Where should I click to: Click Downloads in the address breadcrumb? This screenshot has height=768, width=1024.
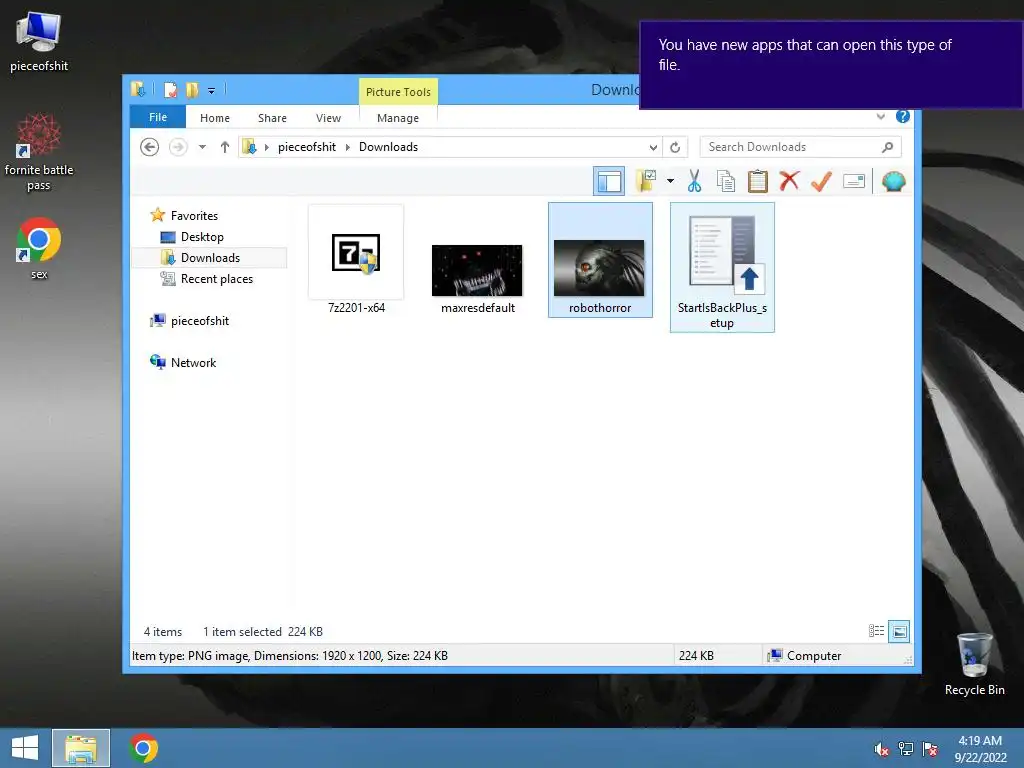click(389, 147)
